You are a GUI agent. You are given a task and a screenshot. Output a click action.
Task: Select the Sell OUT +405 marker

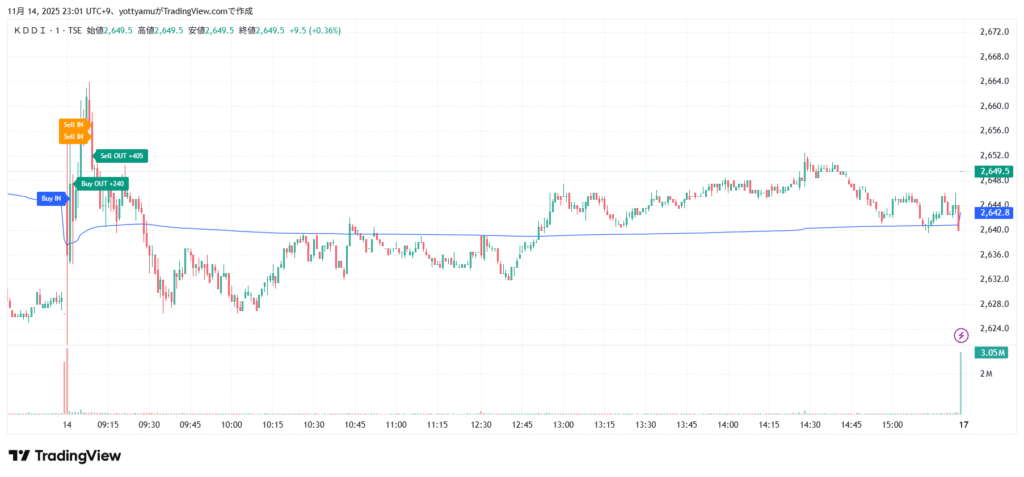[x=122, y=156]
